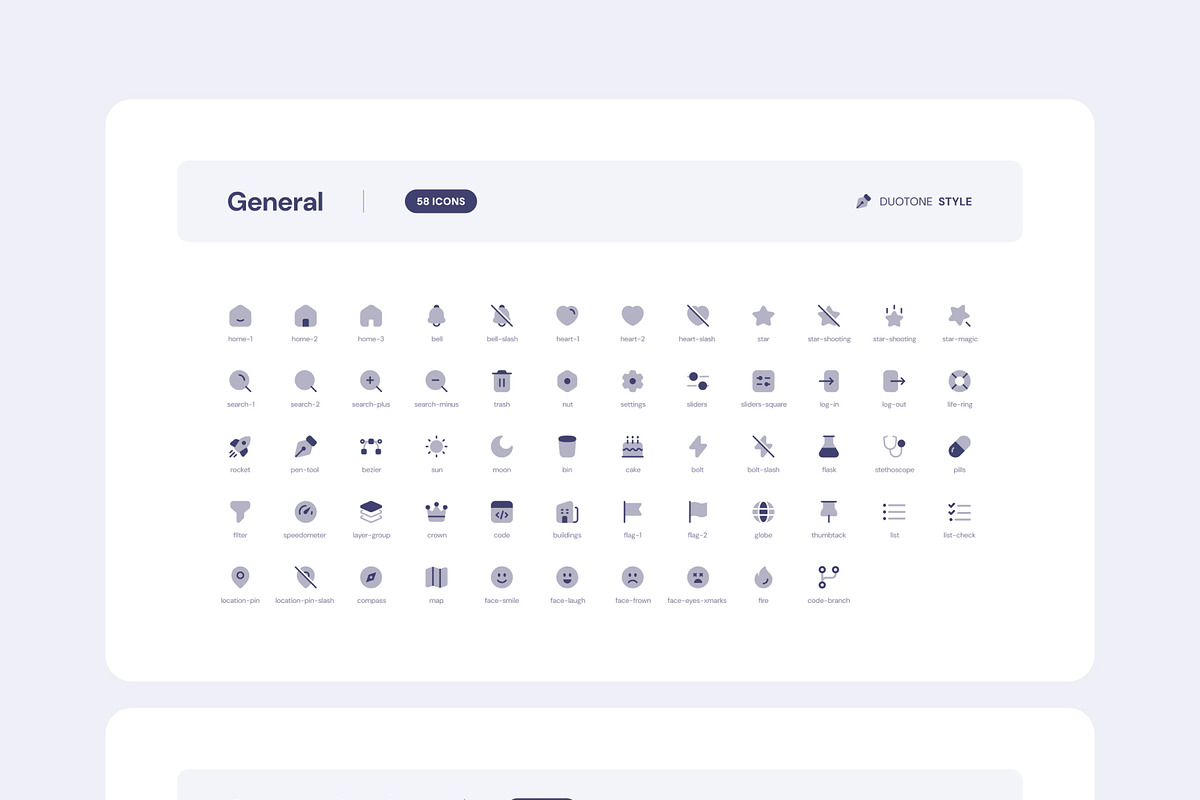Click the life-ring icon

pyautogui.click(x=960, y=381)
